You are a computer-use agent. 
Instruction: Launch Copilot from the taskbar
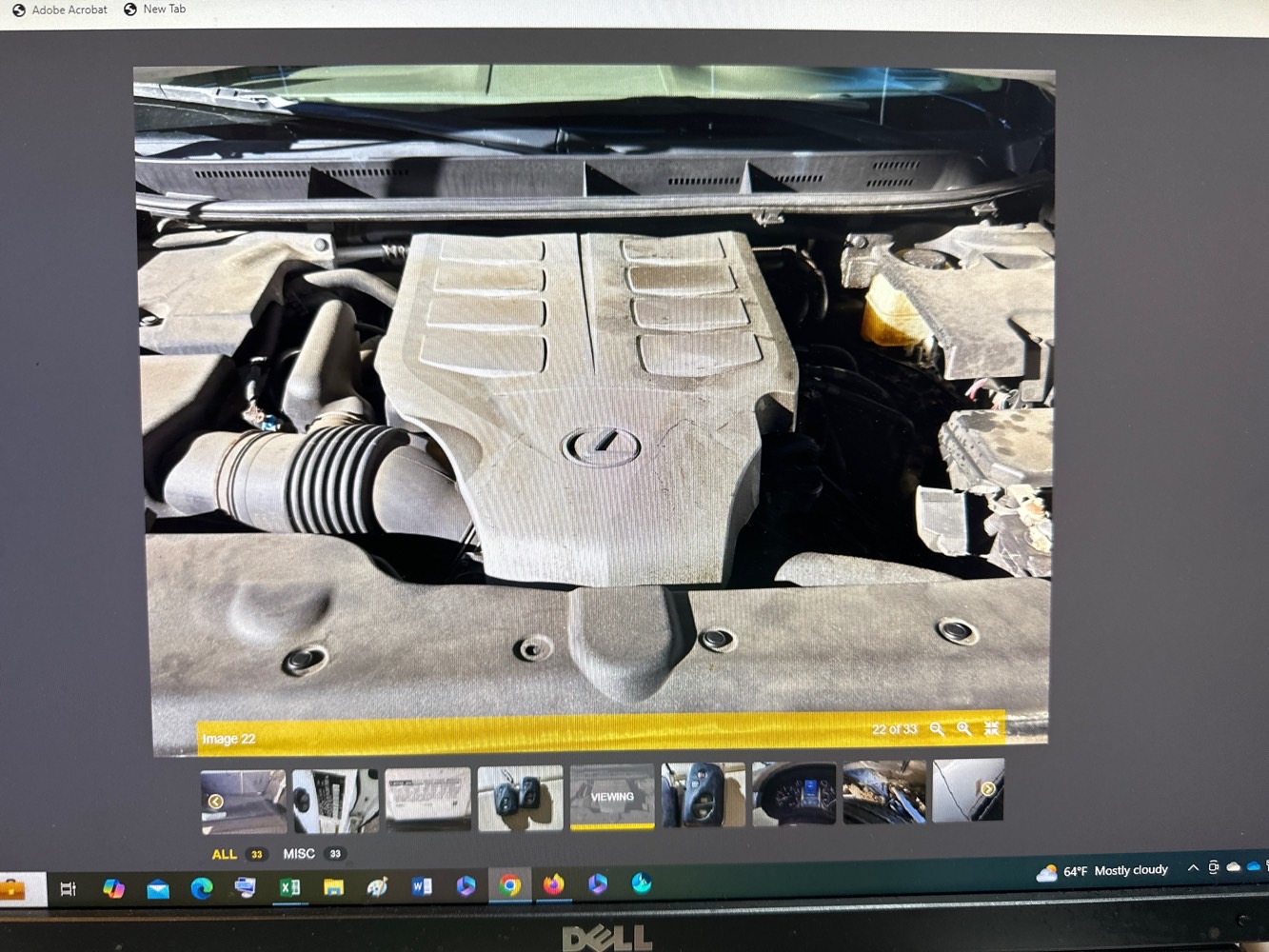click(x=113, y=888)
